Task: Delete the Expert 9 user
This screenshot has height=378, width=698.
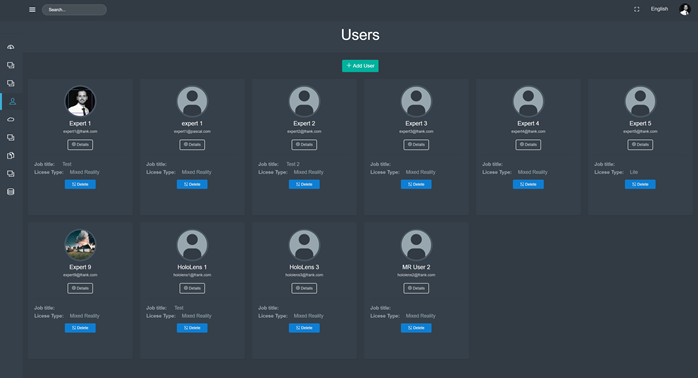Action: coord(80,328)
